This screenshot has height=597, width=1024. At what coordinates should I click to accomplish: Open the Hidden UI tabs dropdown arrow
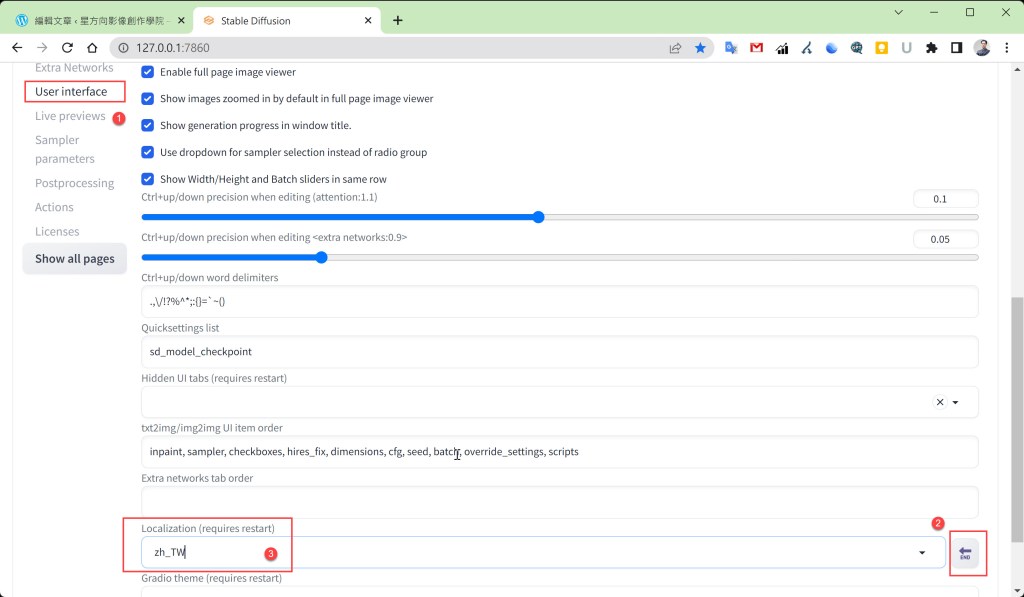click(x=956, y=402)
